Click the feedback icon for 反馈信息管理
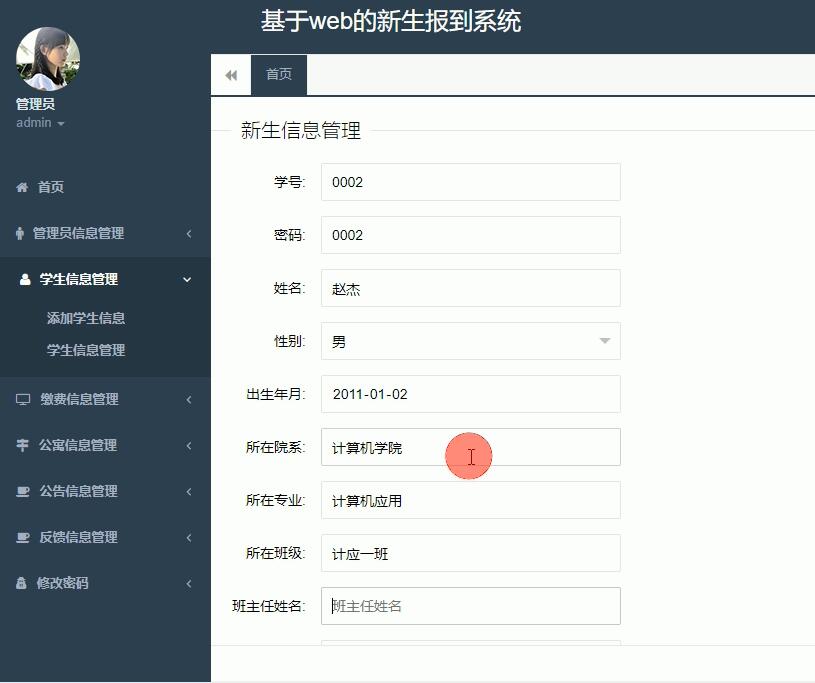 pos(22,537)
